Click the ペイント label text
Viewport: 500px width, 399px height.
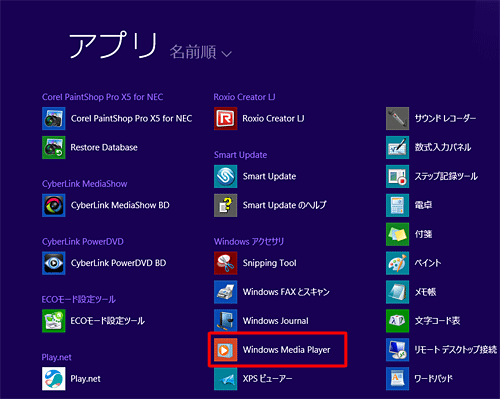[428, 263]
